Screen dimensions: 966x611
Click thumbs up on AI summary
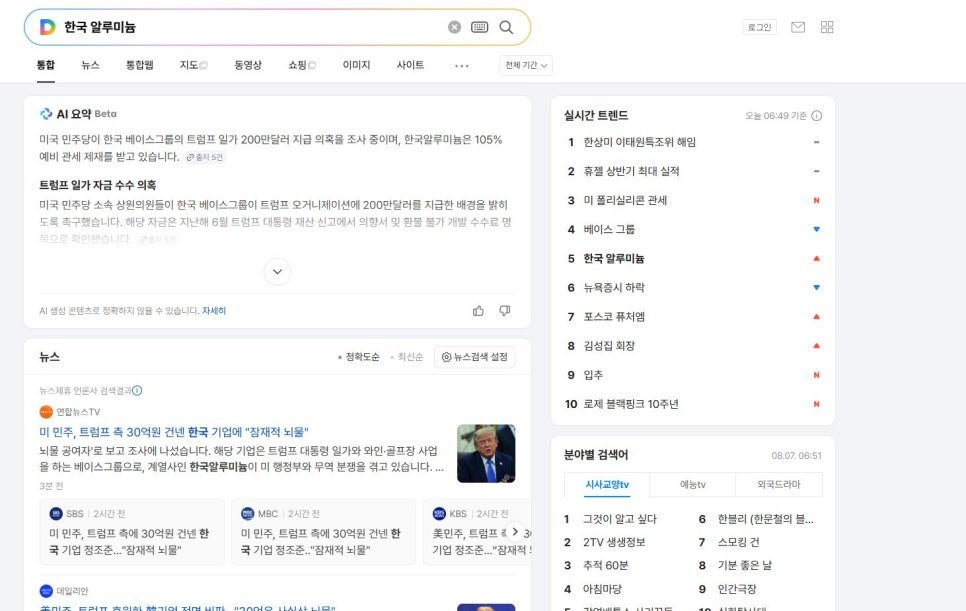(478, 311)
